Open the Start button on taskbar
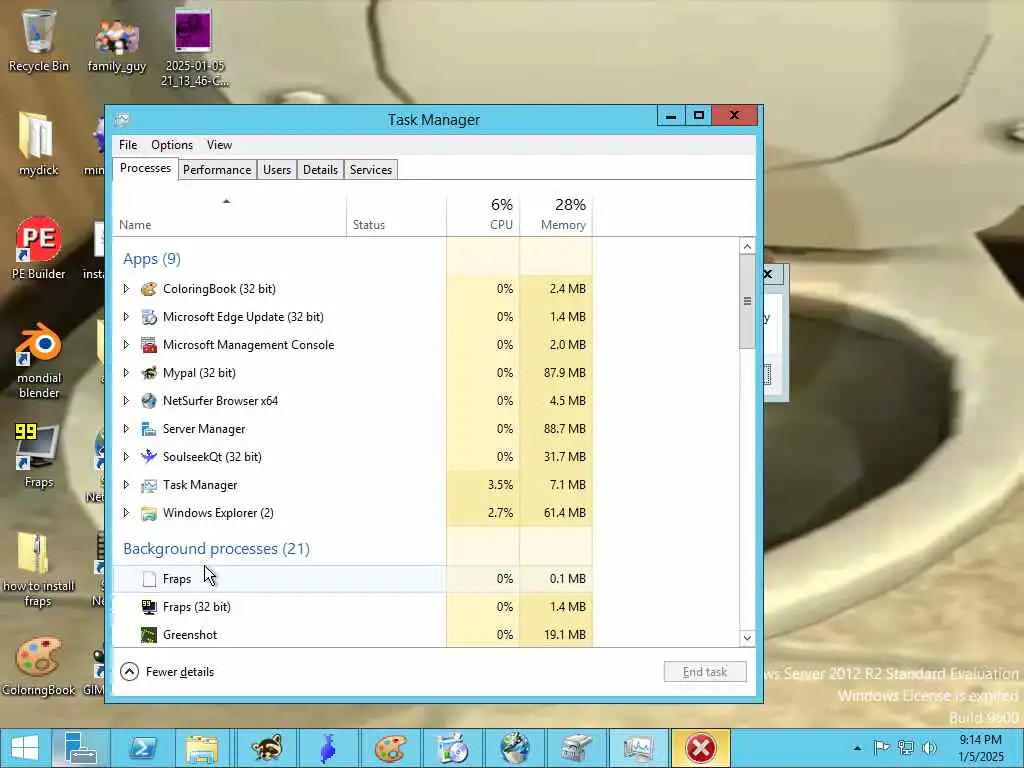1024x768 pixels. [24, 748]
